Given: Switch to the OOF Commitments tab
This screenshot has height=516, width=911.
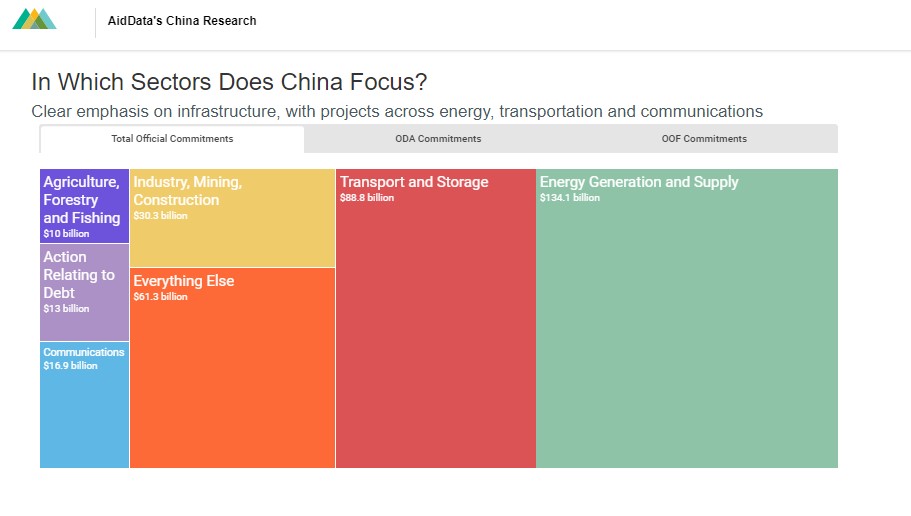Looking at the screenshot, I should (x=704, y=139).
